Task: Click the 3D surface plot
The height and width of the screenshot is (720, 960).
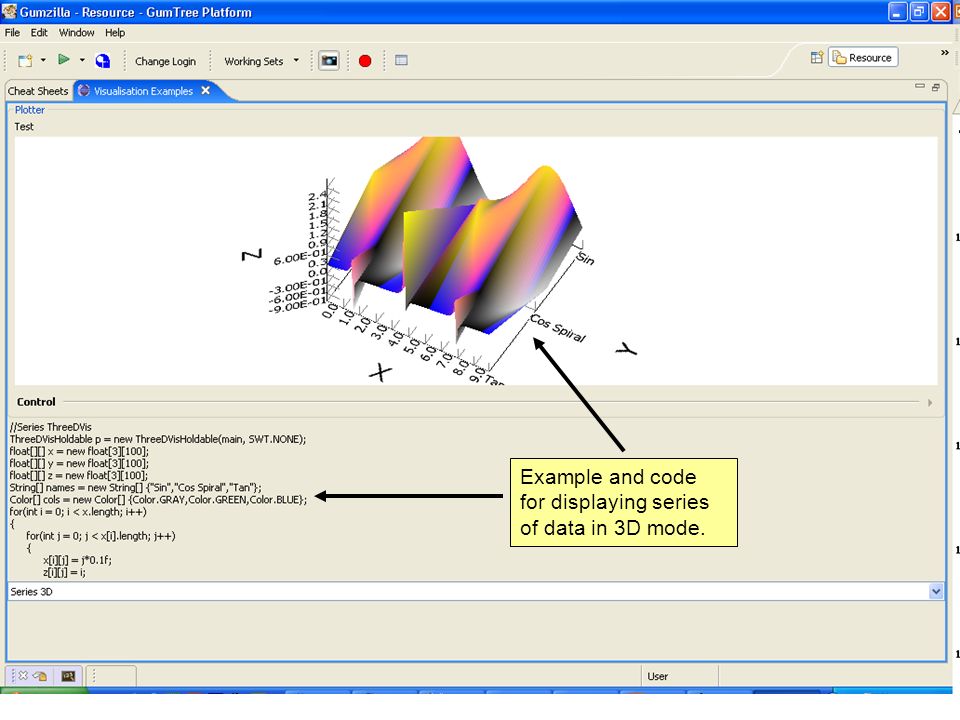Action: 456,242
